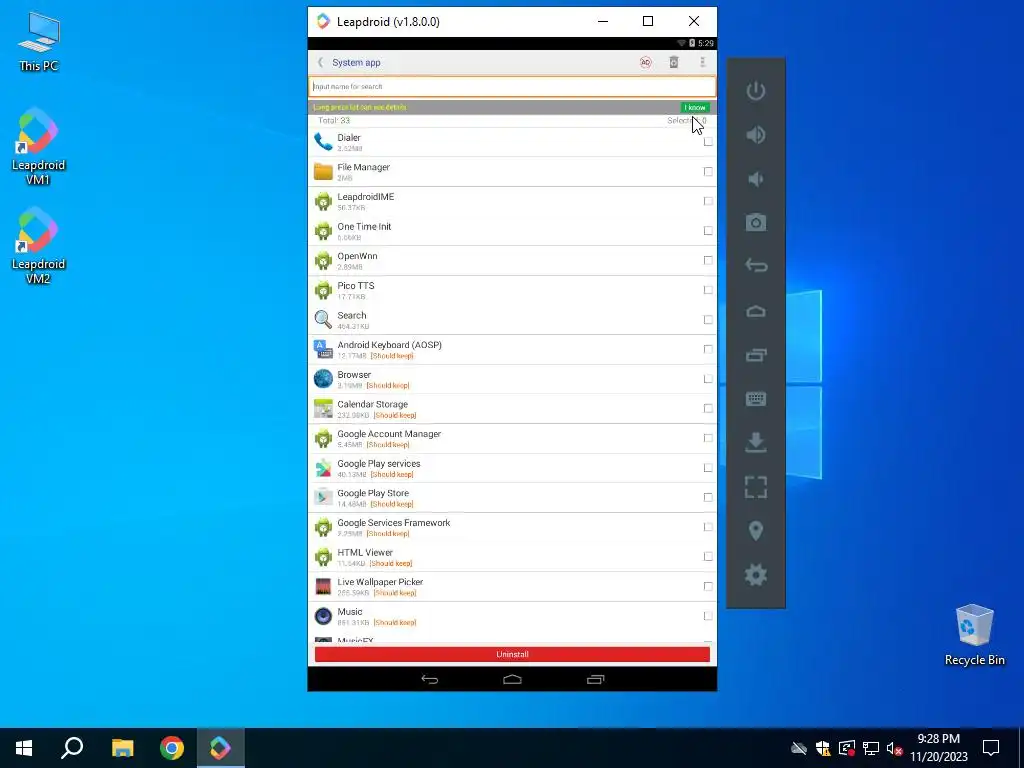Open the three-dot overflow menu
The width and height of the screenshot is (1024, 768).
pyautogui.click(x=703, y=63)
